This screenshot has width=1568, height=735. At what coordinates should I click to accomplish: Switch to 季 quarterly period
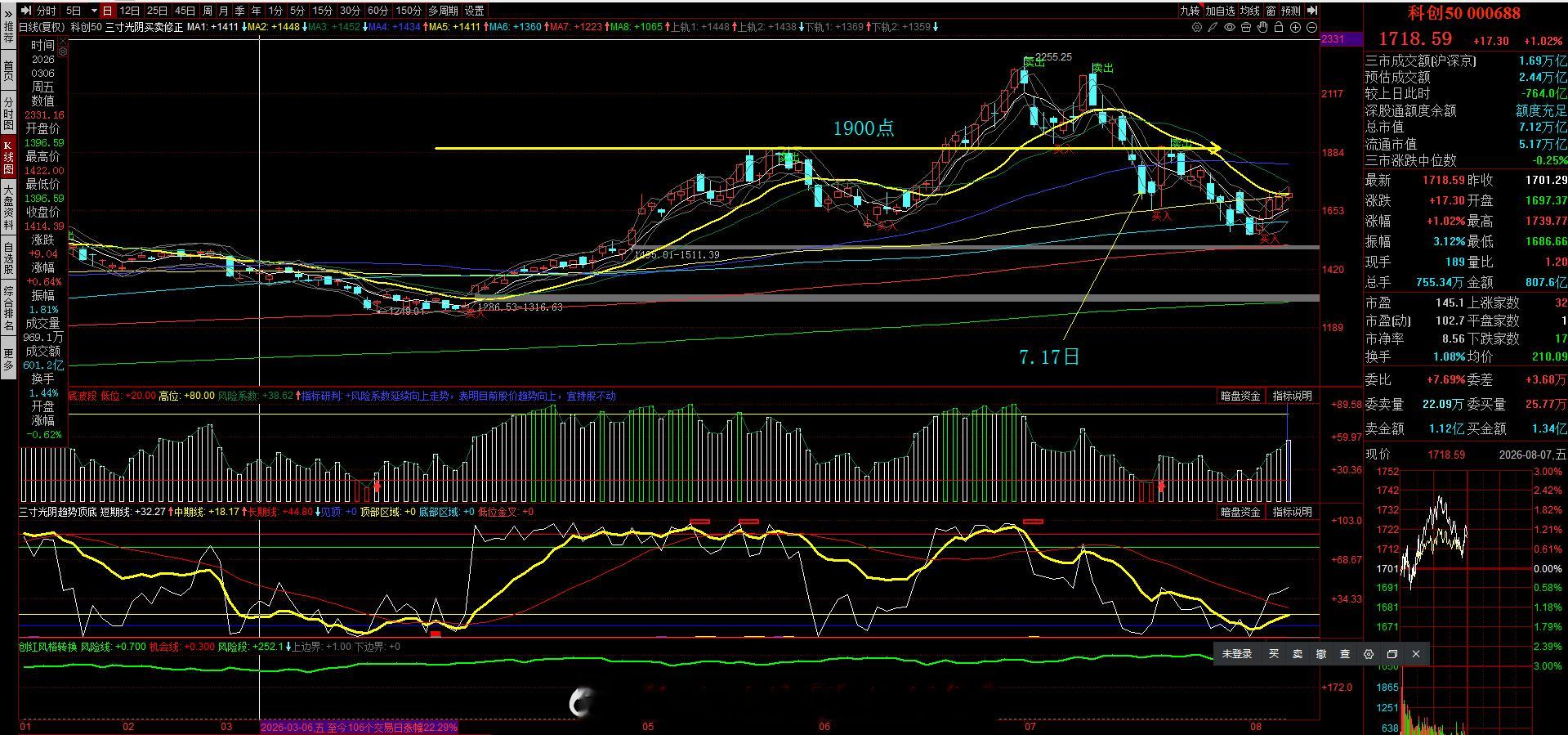pyautogui.click(x=240, y=11)
